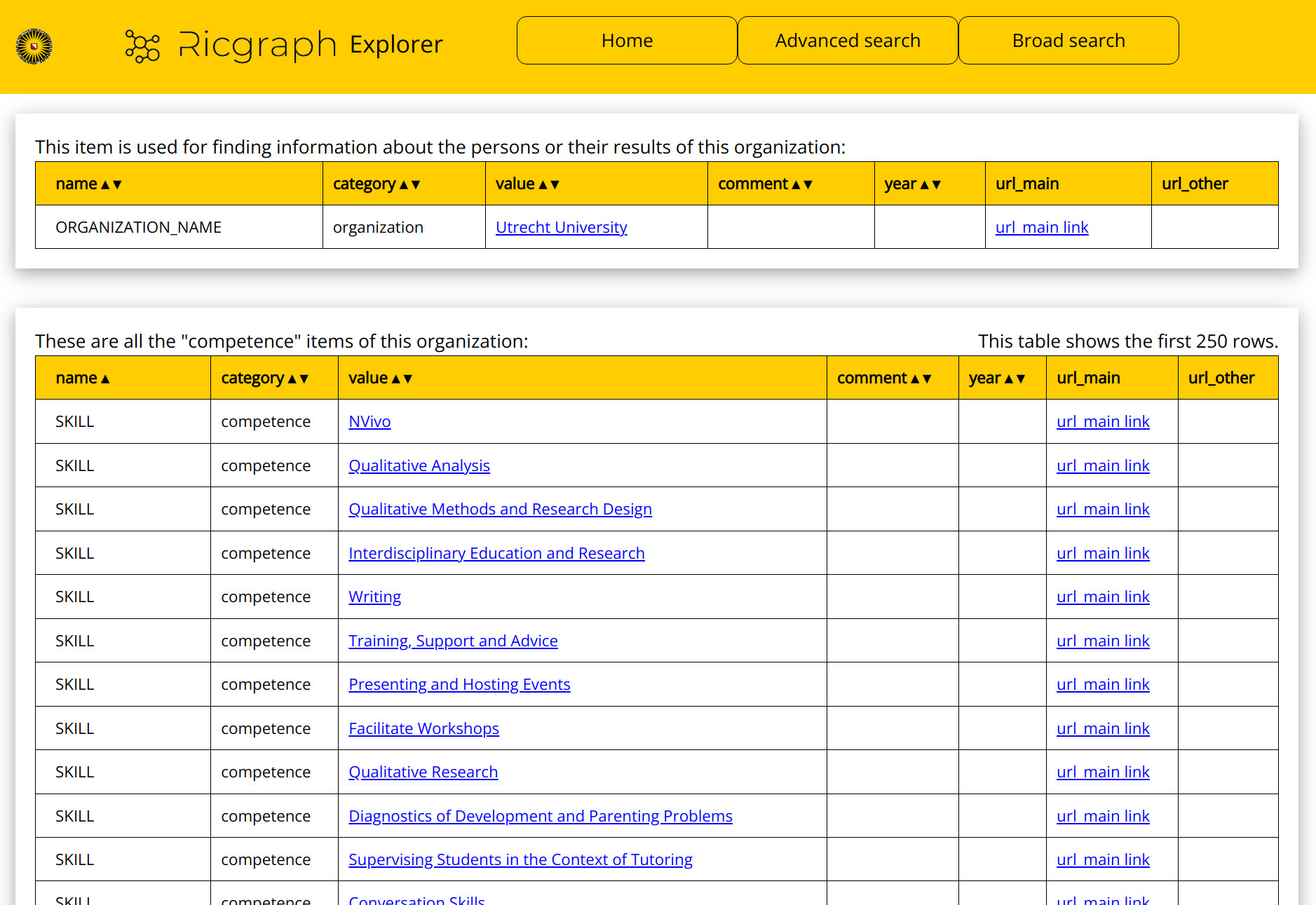This screenshot has height=905, width=1316.
Task: Select SKILL cell in the NVivo row
Action: 123,421
